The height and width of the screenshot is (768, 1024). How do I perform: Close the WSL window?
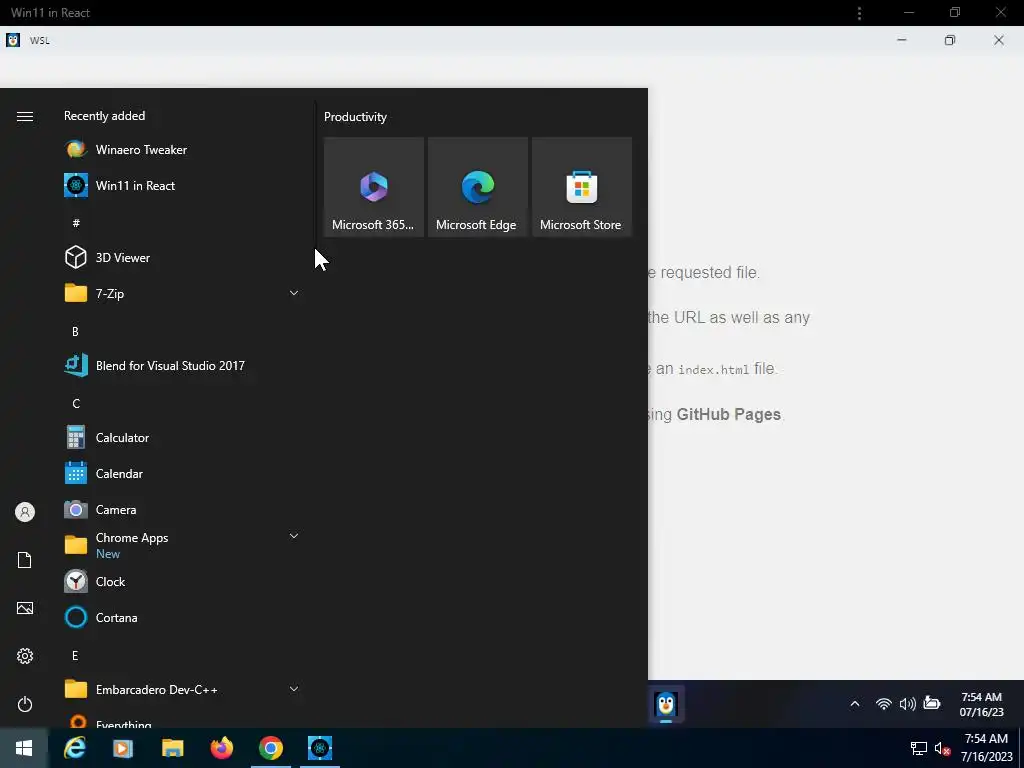point(999,40)
